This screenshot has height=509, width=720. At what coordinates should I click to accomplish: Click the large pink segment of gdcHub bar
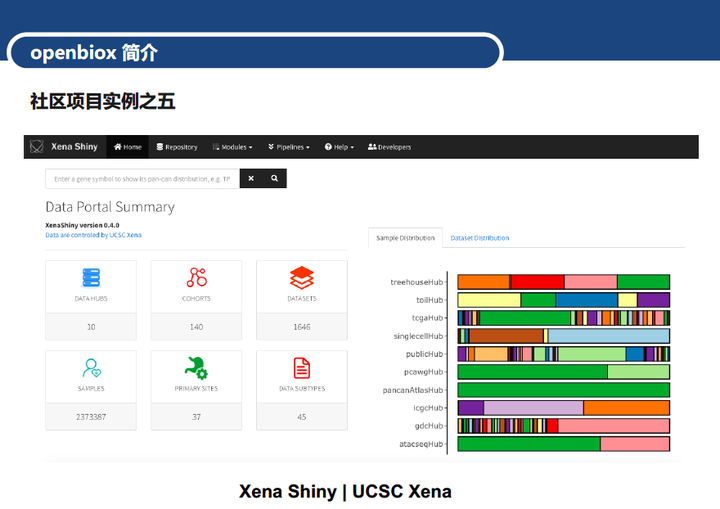pos(613,426)
